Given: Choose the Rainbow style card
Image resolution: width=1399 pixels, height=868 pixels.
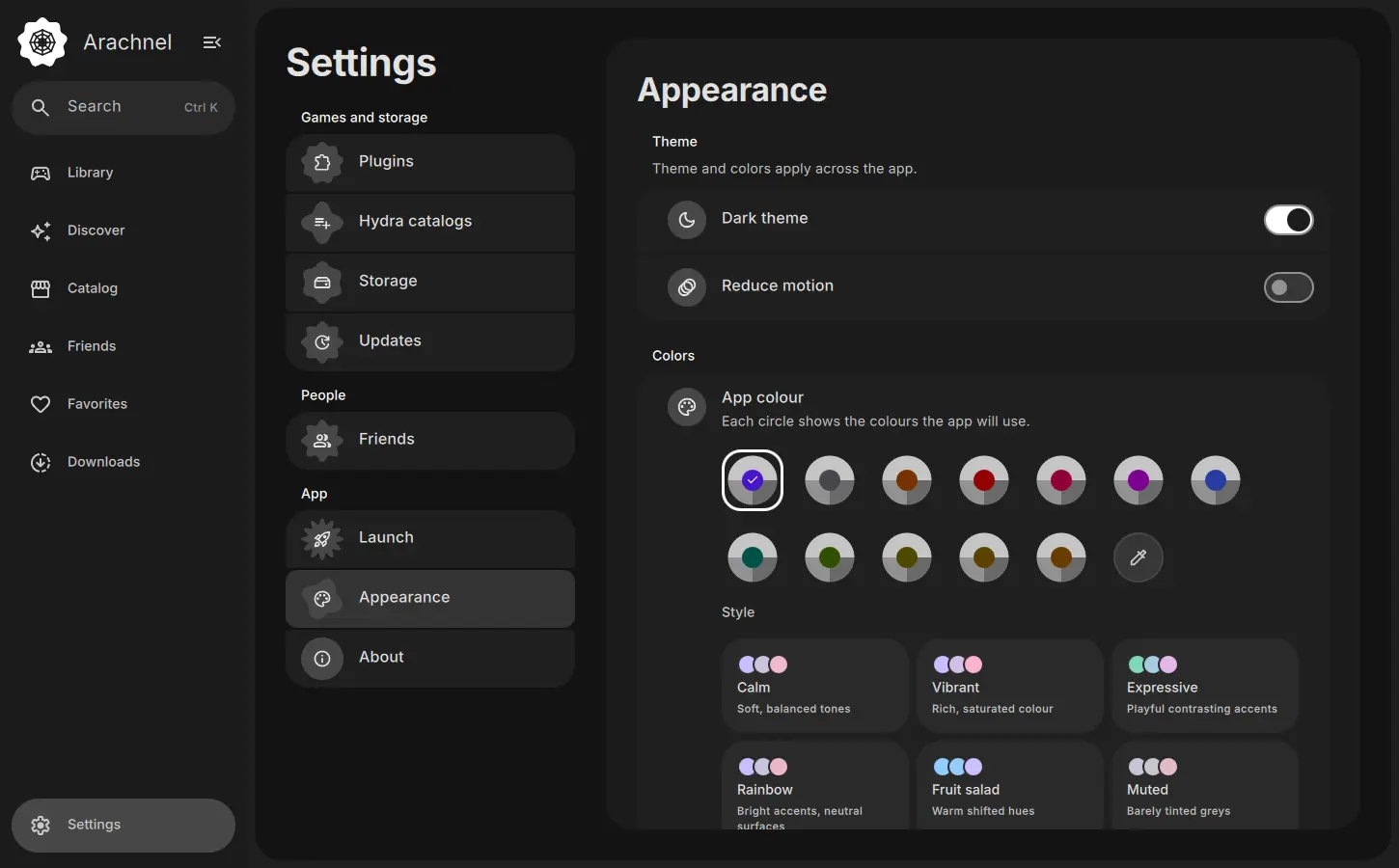Looking at the screenshot, I should click(815, 785).
